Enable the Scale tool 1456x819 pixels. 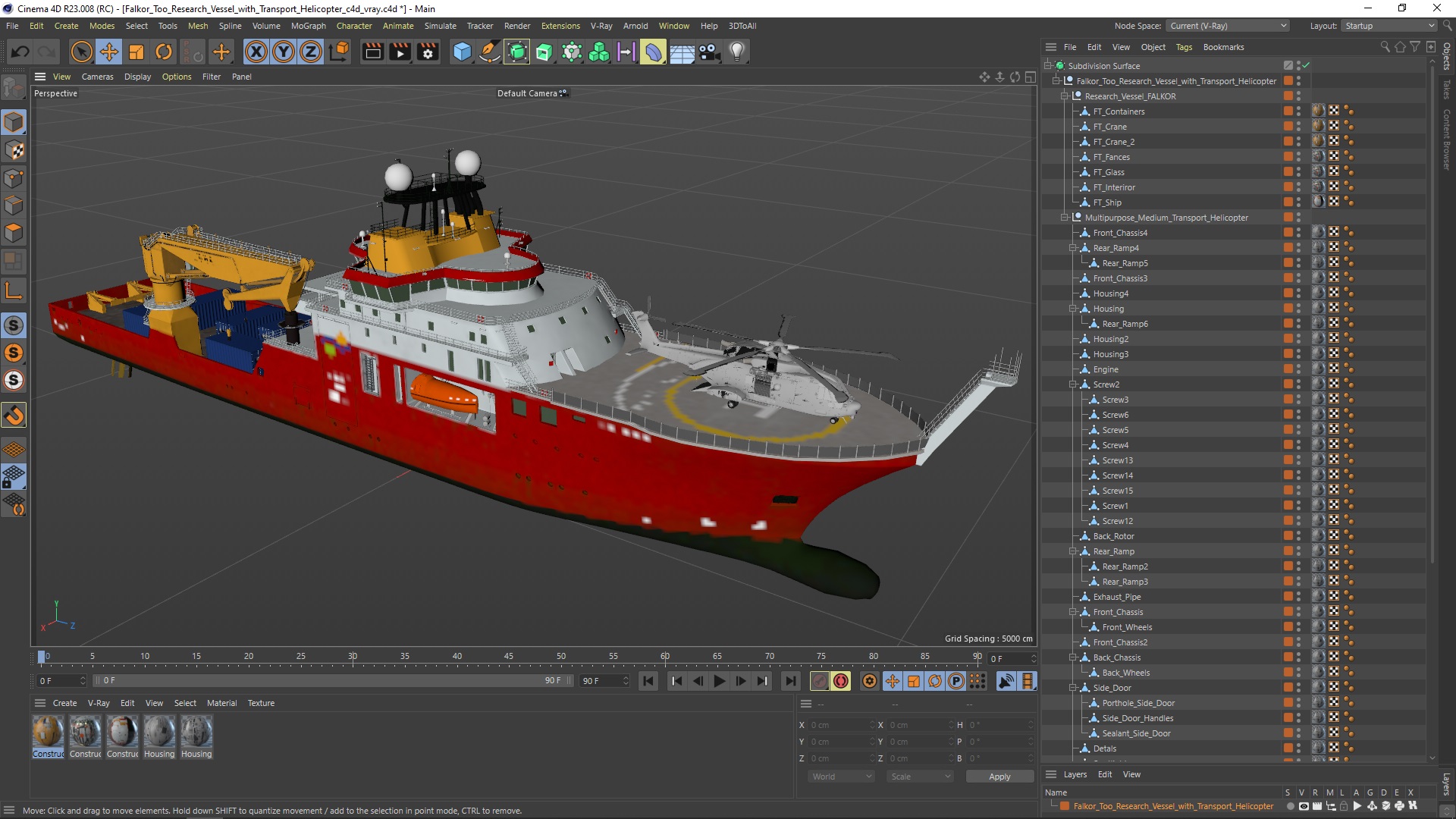click(x=137, y=51)
